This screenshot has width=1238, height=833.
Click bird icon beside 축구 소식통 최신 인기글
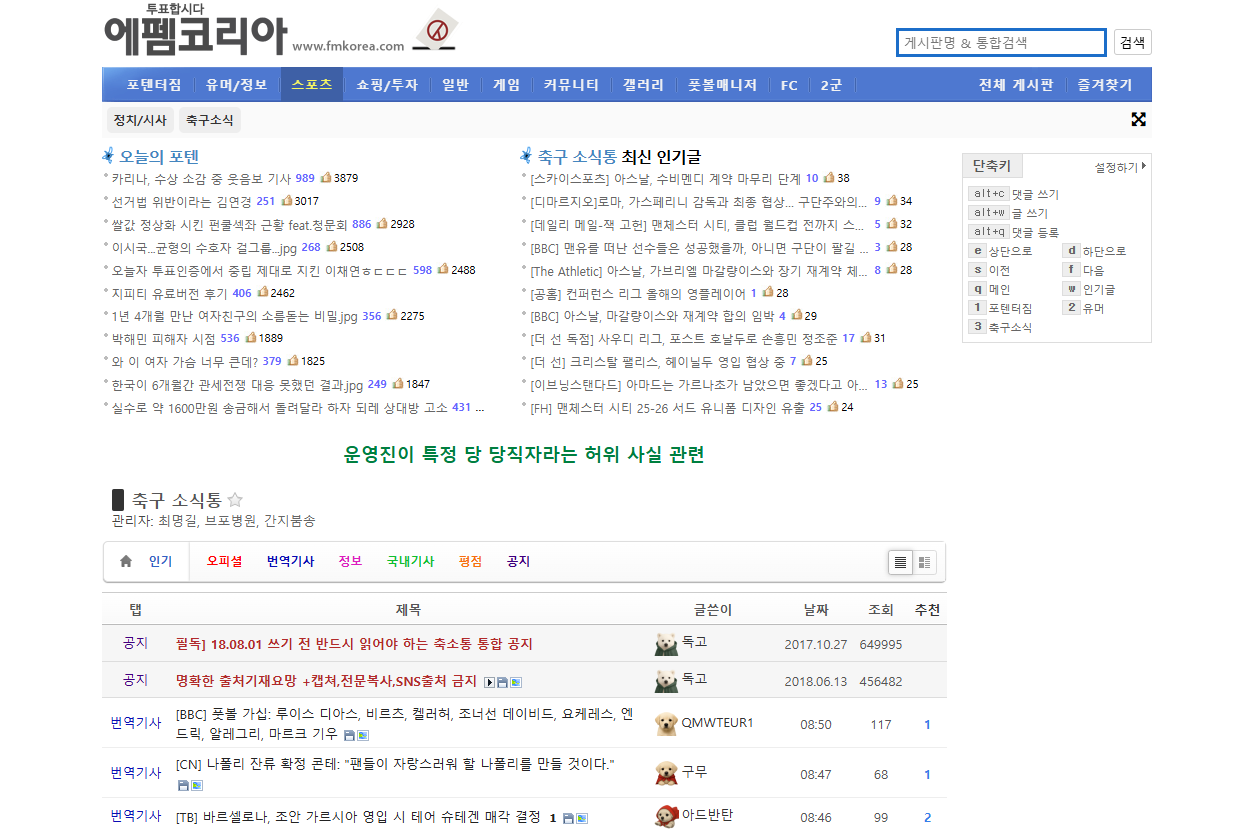pos(526,156)
